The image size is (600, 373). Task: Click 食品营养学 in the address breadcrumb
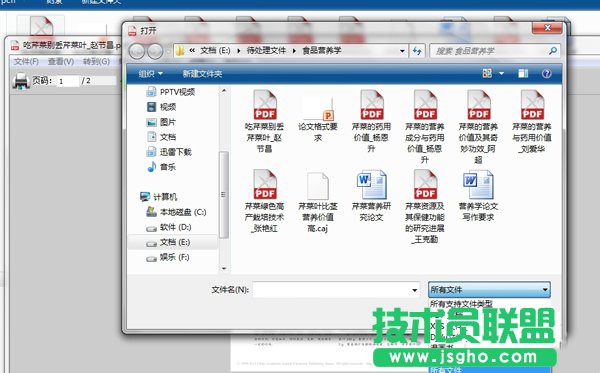click(321, 50)
